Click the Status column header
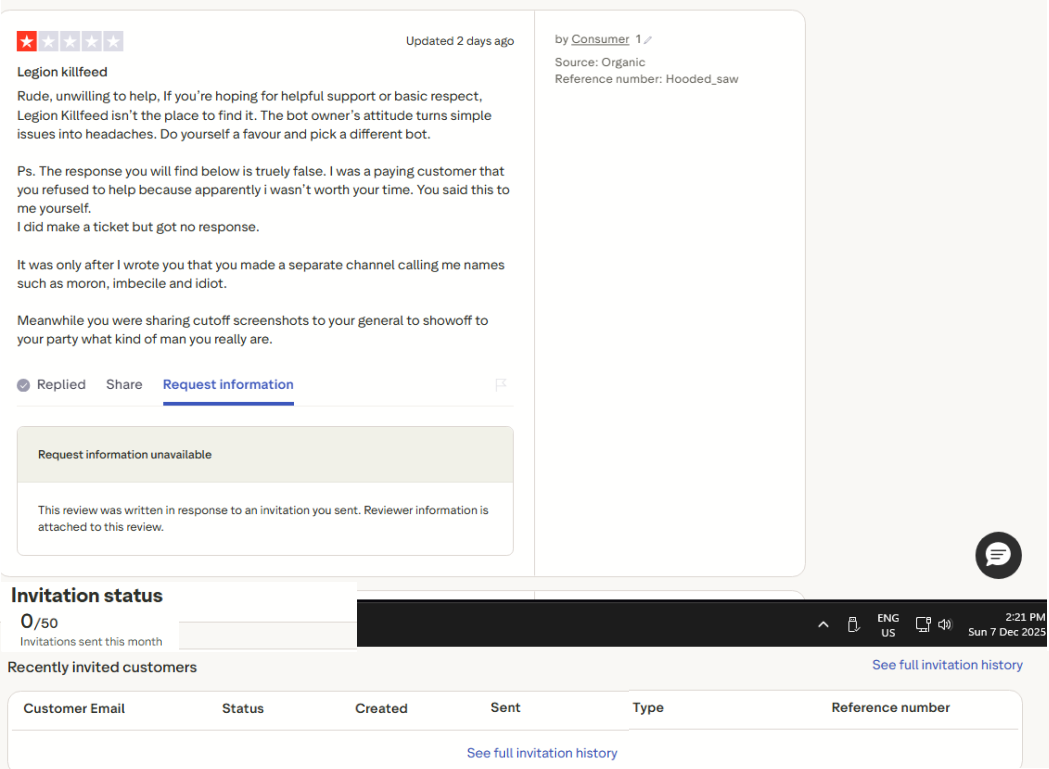Image resolution: width=1049 pixels, height=769 pixels. coord(243,708)
